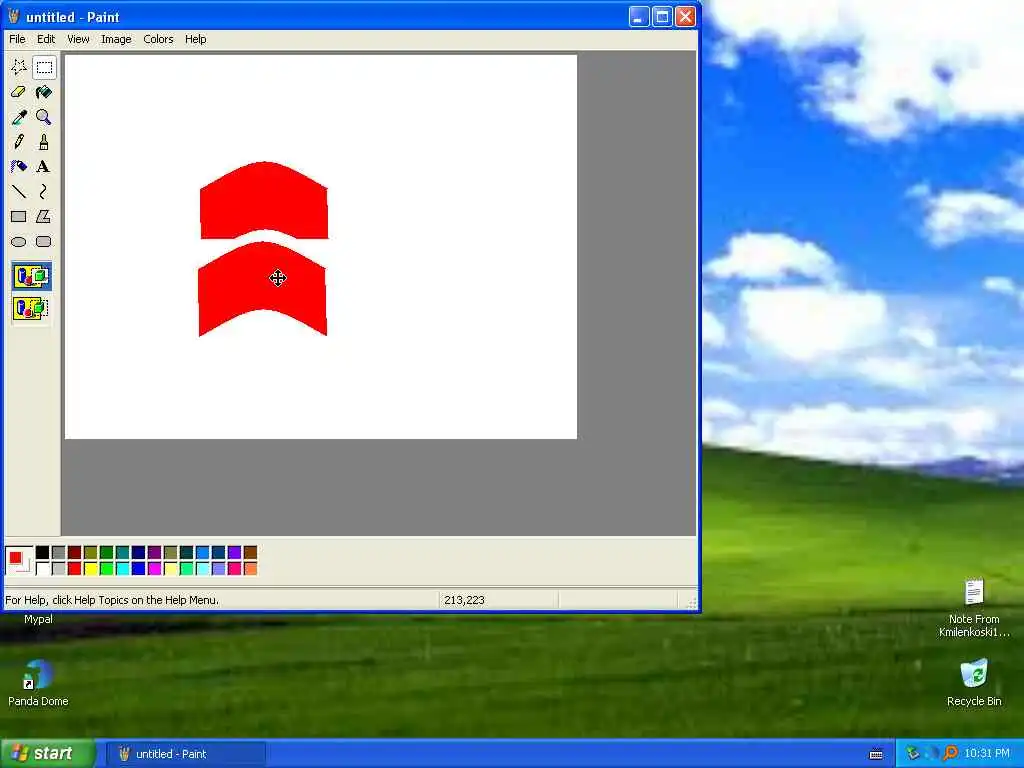The height and width of the screenshot is (768, 1024).
Task: Select the Rounded Rectangle tool
Action: (x=44, y=242)
